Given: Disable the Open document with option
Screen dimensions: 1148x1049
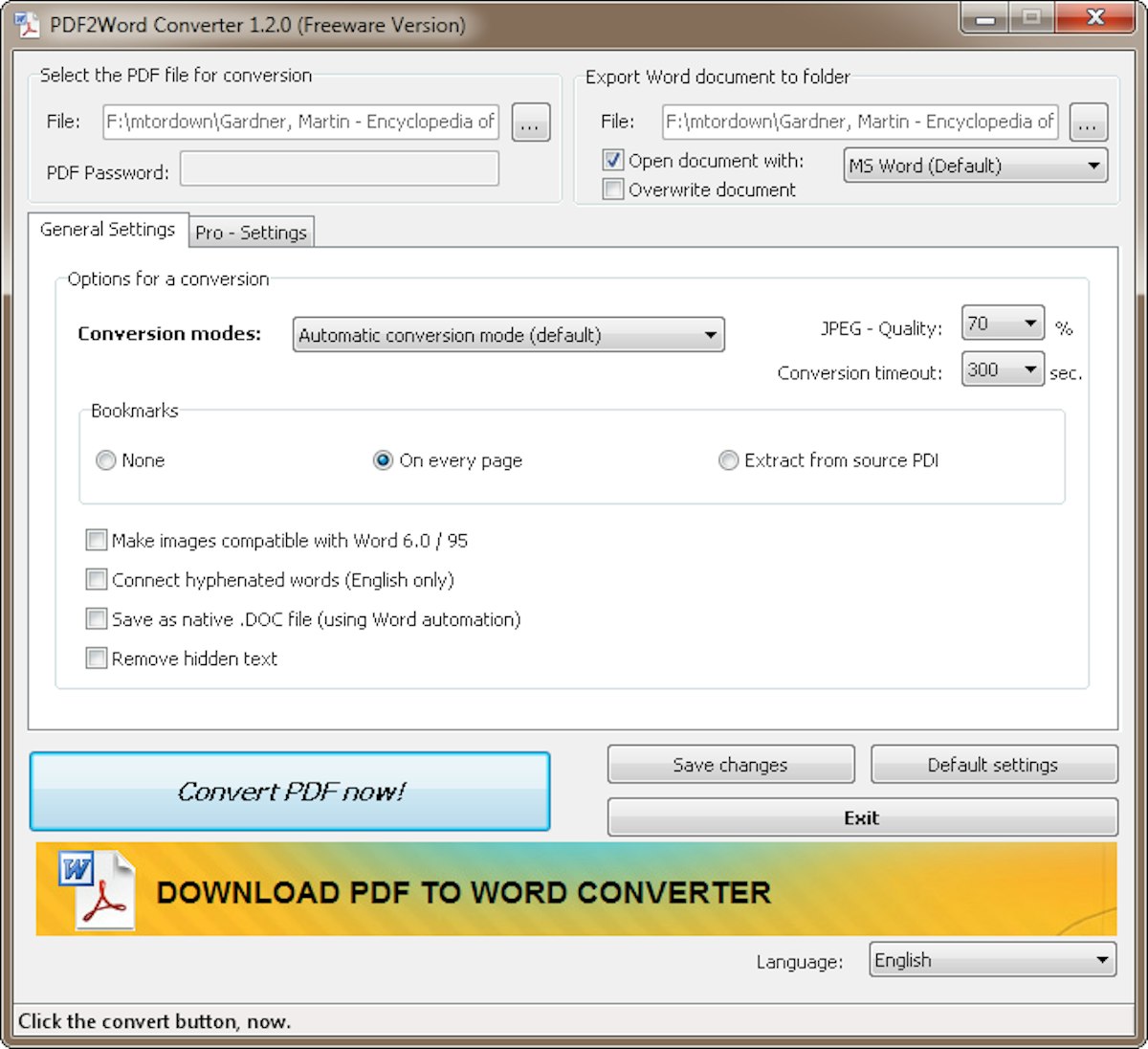Looking at the screenshot, I should [612, 161].
